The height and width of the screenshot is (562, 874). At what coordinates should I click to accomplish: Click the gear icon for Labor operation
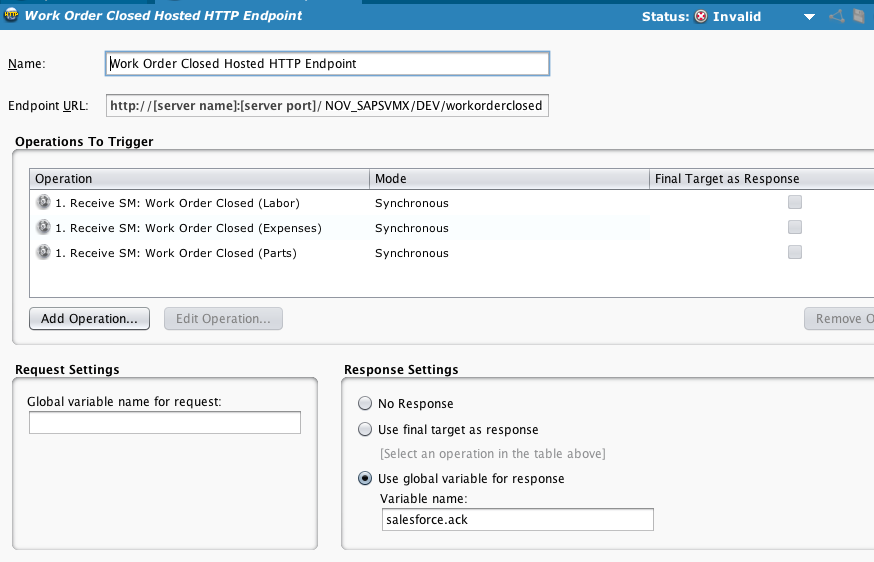point(43,203)
